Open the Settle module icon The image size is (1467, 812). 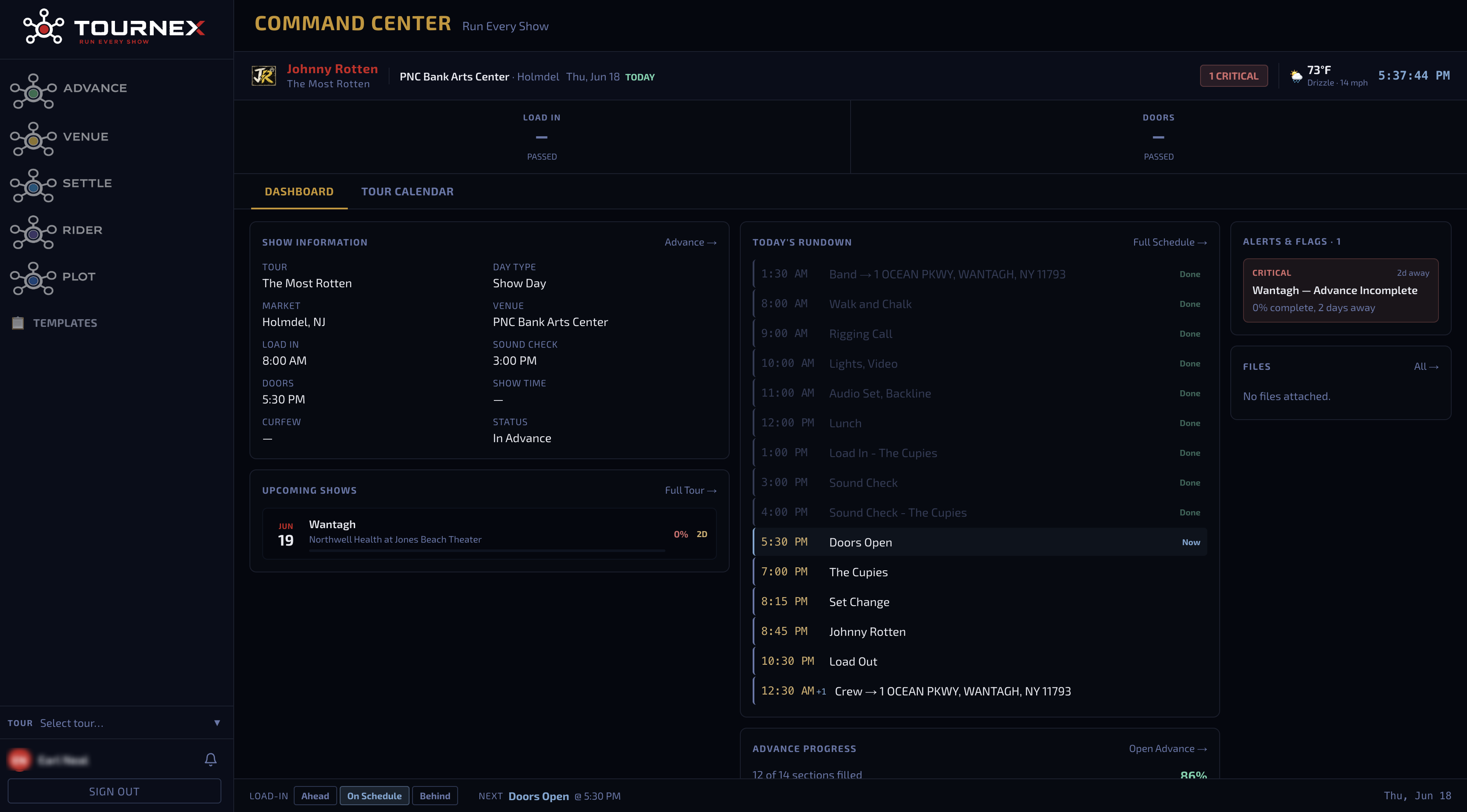33,186
